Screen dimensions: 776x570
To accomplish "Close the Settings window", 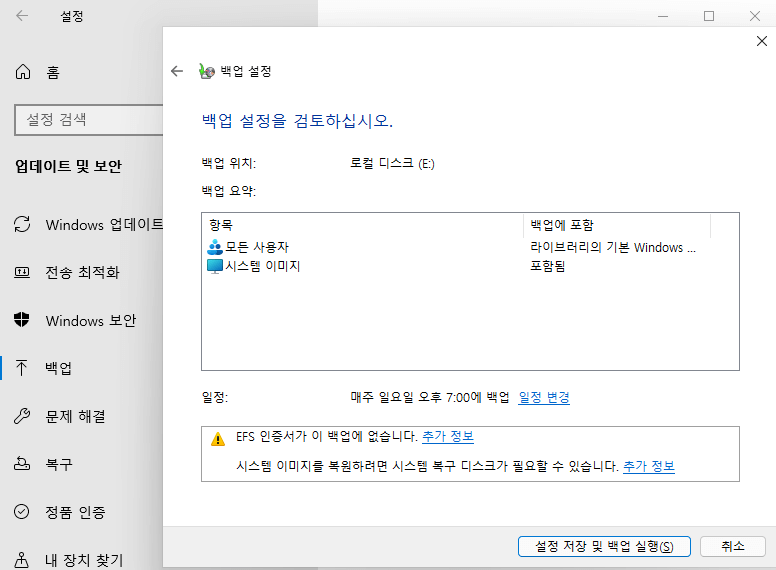I will (755, 16).
